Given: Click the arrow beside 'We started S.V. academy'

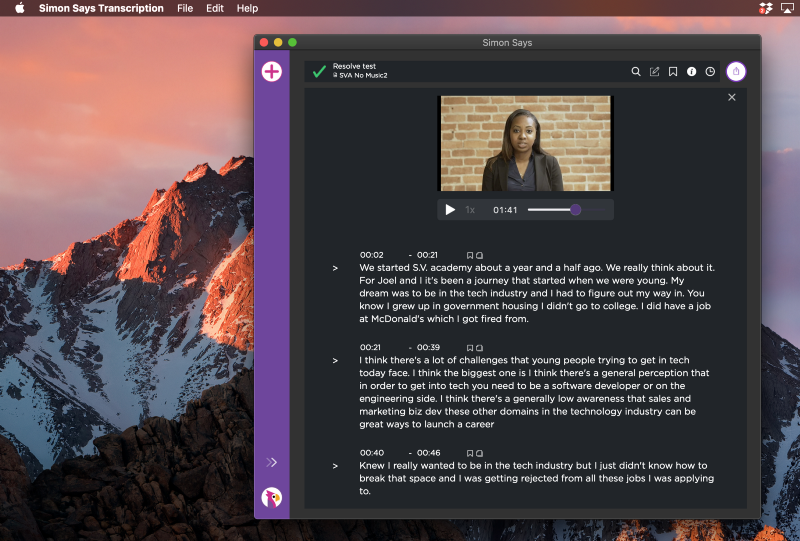Looking at the screenshot, I should 335,268.
